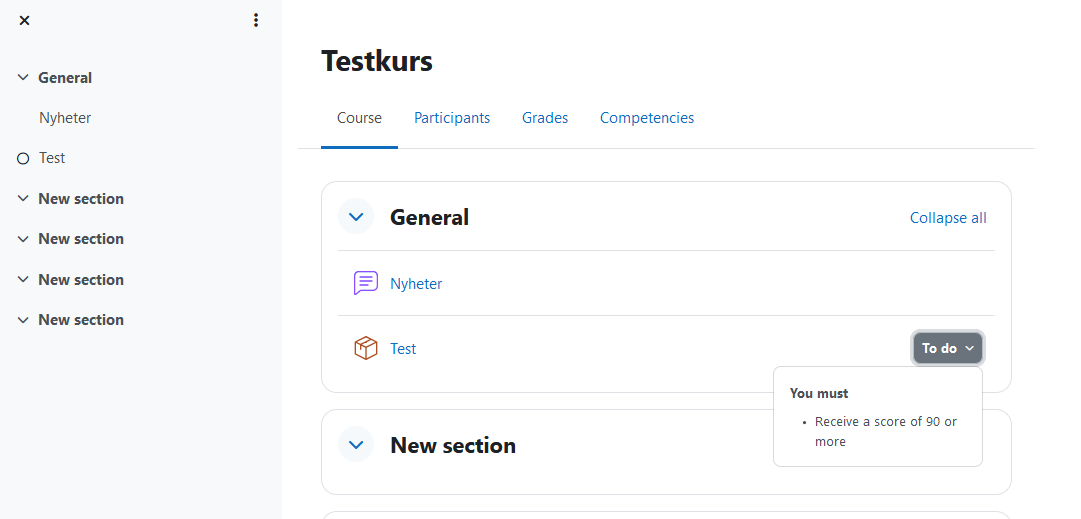This screenshot has height=519, width=1081.
Task: Switch to the Grades tab
Action: (x=545, y=118)
